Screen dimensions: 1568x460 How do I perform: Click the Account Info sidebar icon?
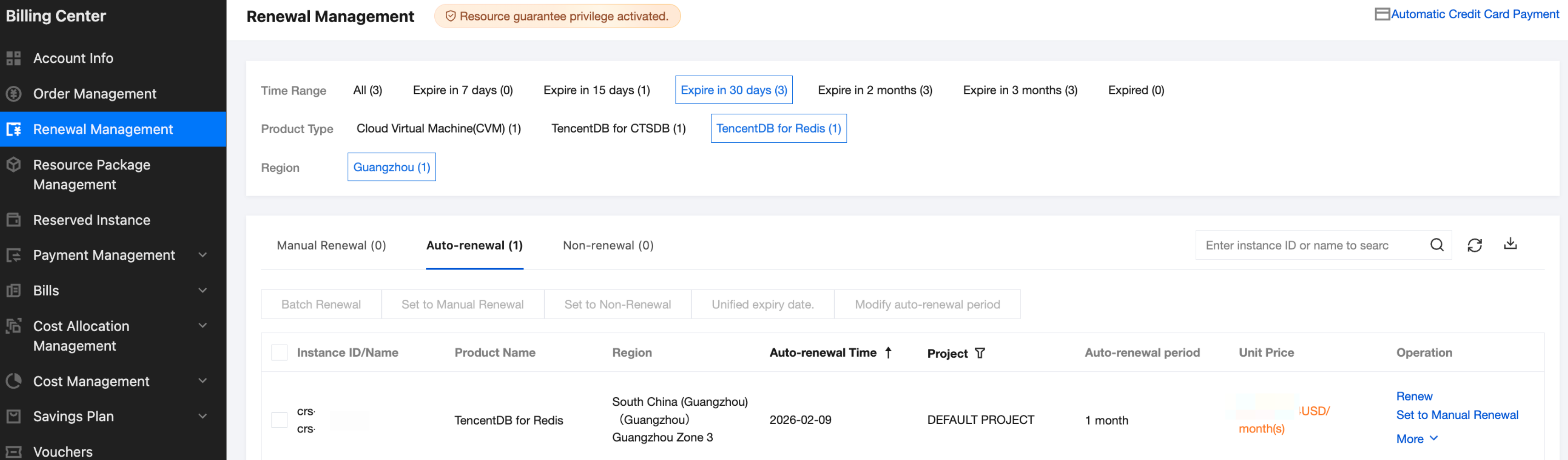[13, 58]
